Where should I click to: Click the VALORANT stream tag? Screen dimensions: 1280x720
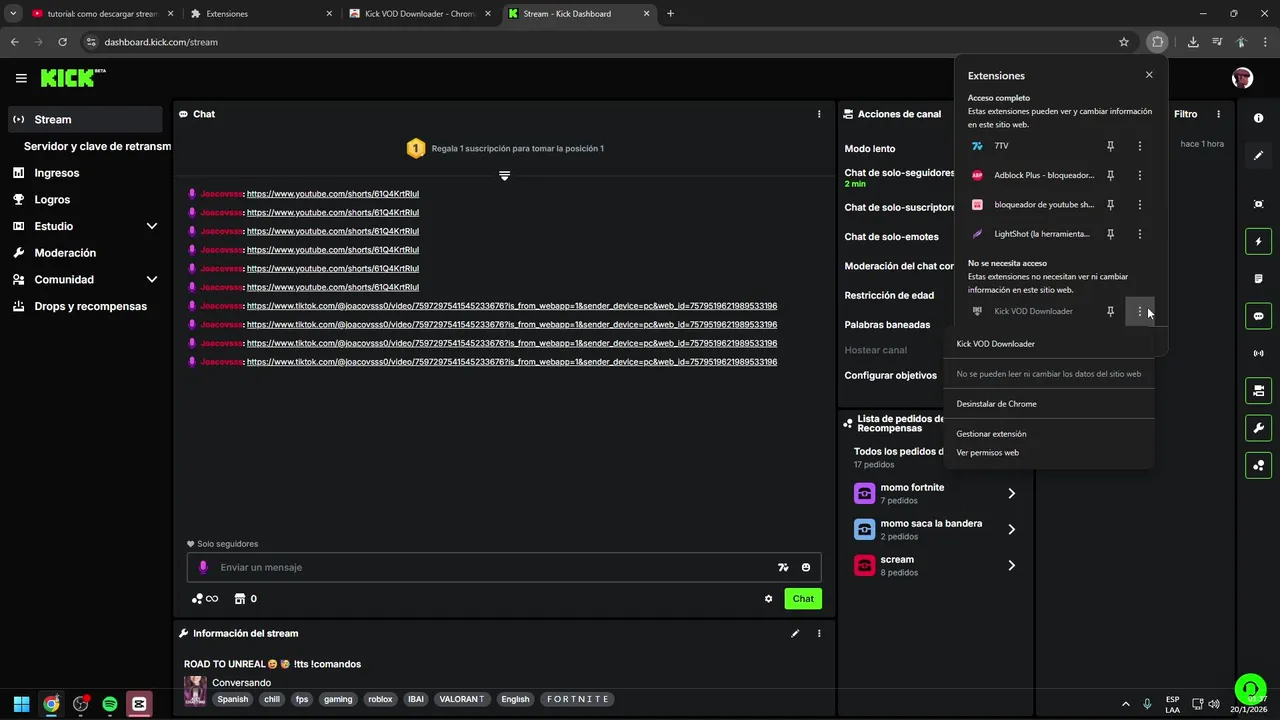[460, 699]
